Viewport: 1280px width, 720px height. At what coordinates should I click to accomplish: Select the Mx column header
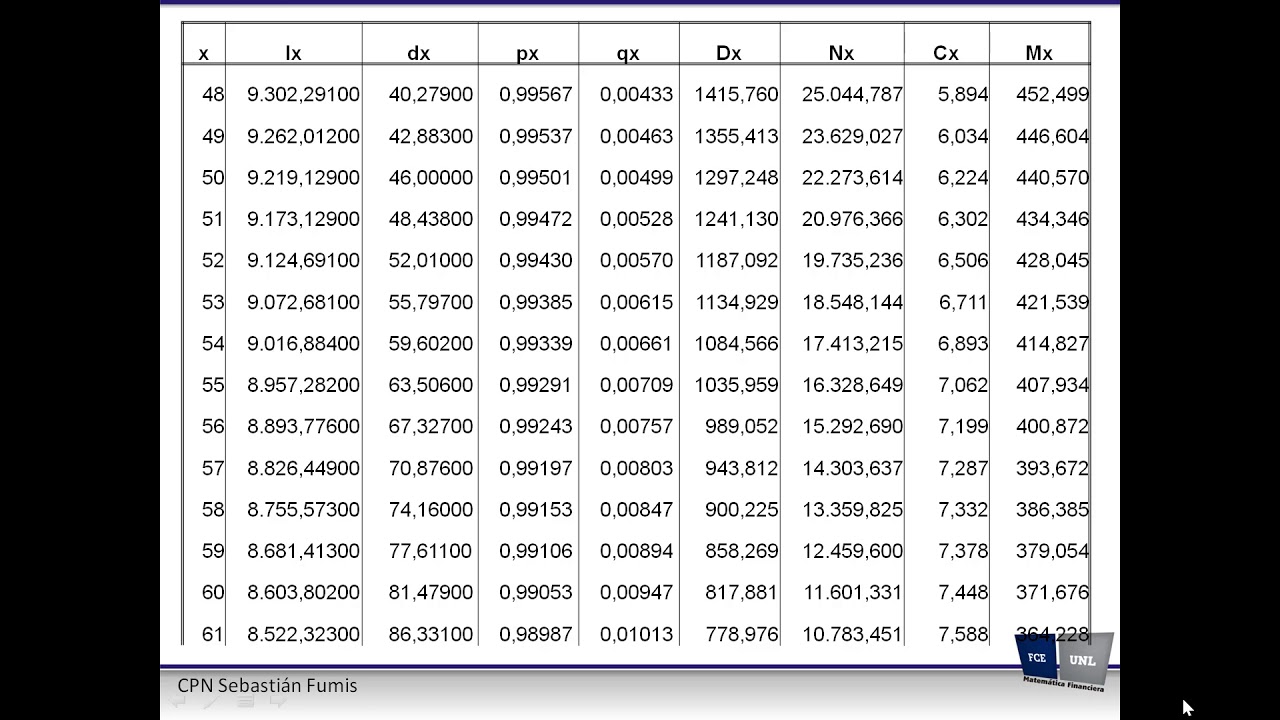pyautogui.click(x=1039, y=53)
